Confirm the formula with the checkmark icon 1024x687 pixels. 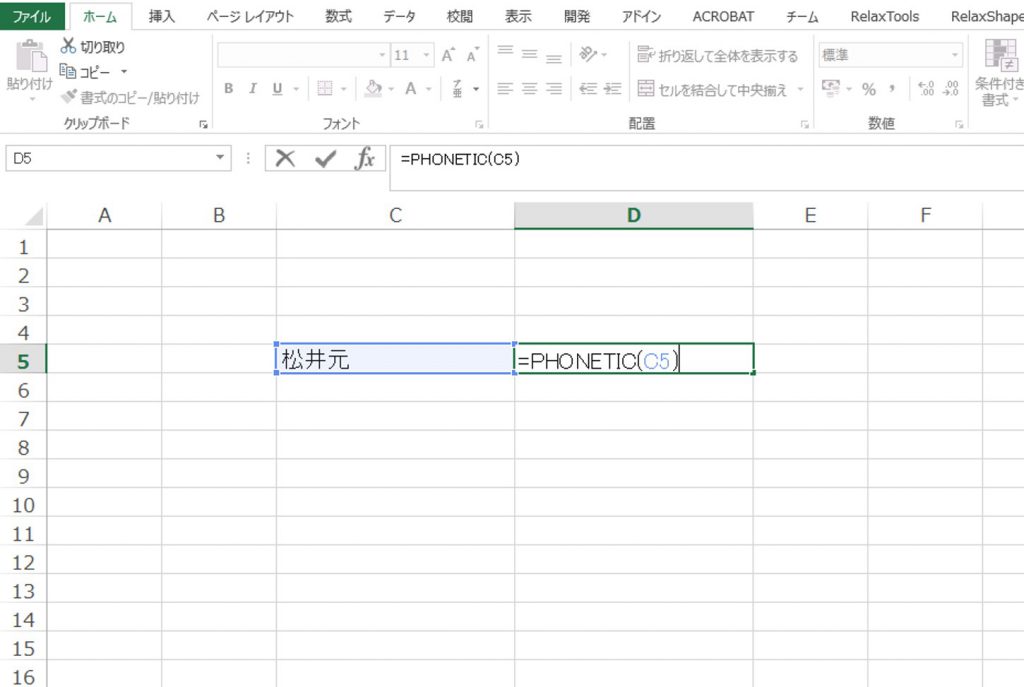point(325,158)
